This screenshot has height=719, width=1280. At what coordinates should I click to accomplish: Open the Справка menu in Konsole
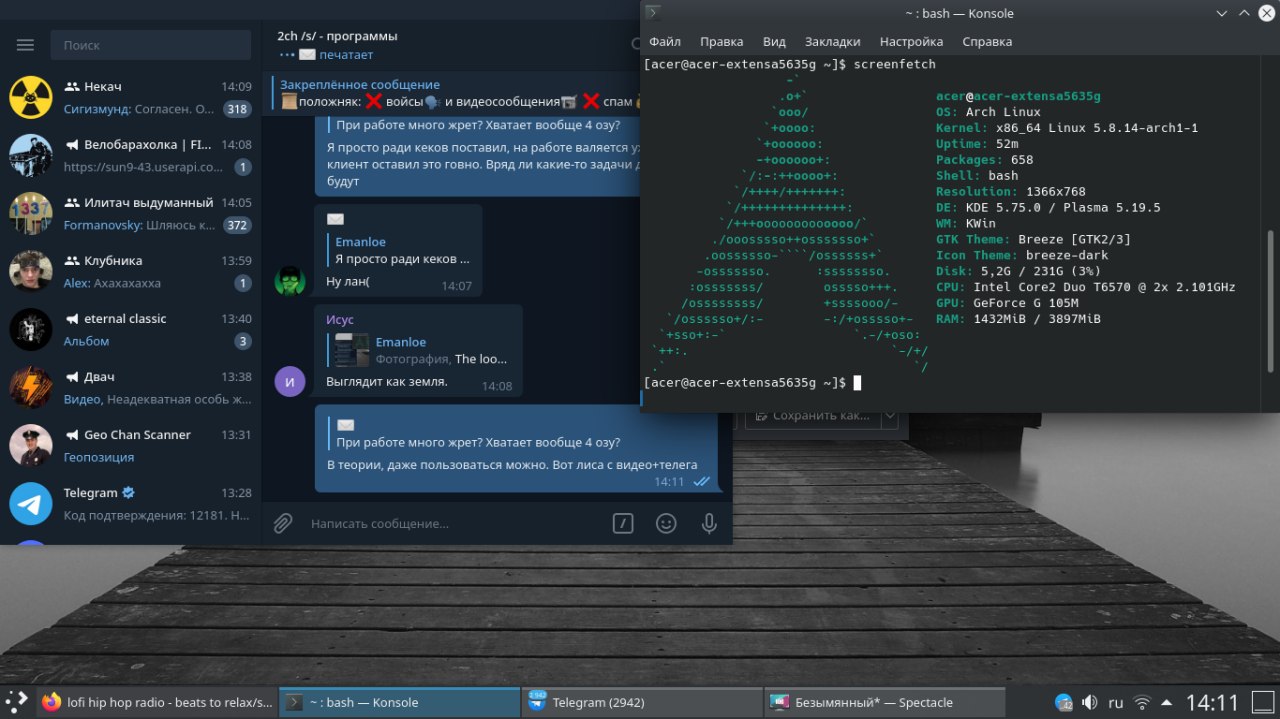[987, 42]
